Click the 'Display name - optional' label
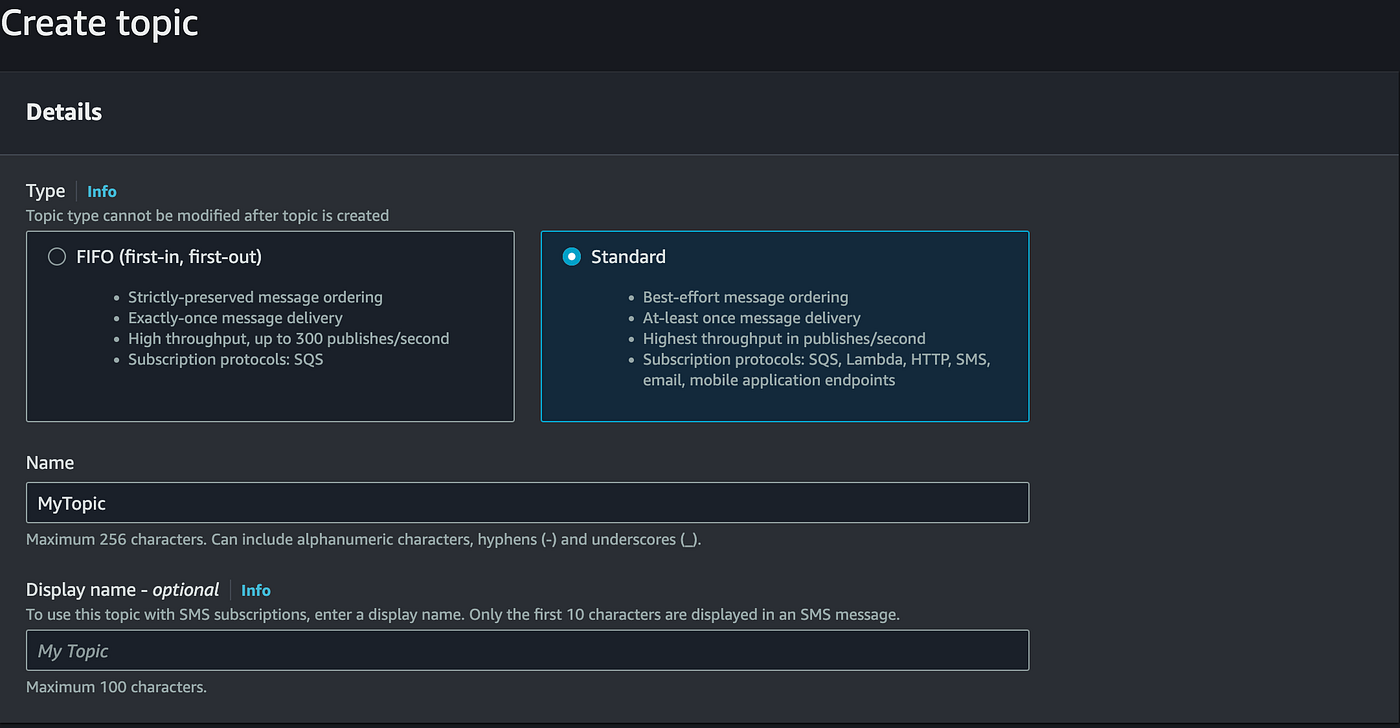 [x=123, y=590]
